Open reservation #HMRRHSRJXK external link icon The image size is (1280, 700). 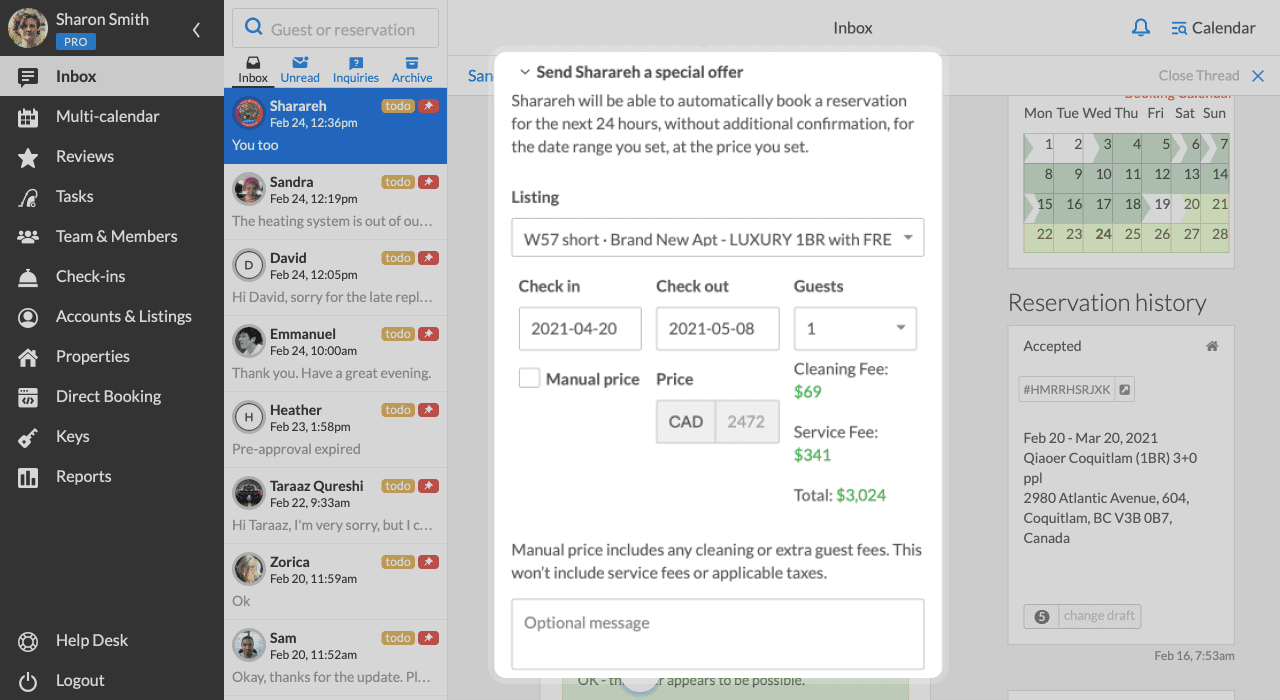tap(1124, 390)
